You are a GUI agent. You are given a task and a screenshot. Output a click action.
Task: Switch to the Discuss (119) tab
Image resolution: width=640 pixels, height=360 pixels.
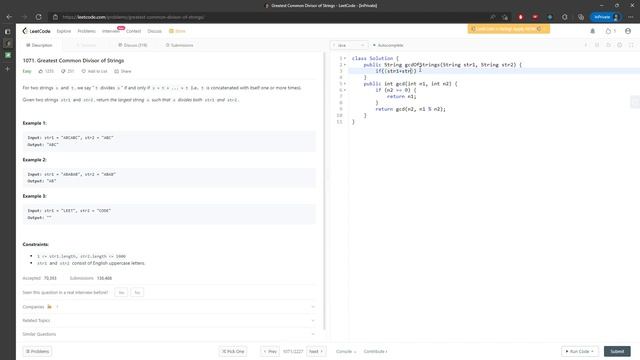coord(133,45)
